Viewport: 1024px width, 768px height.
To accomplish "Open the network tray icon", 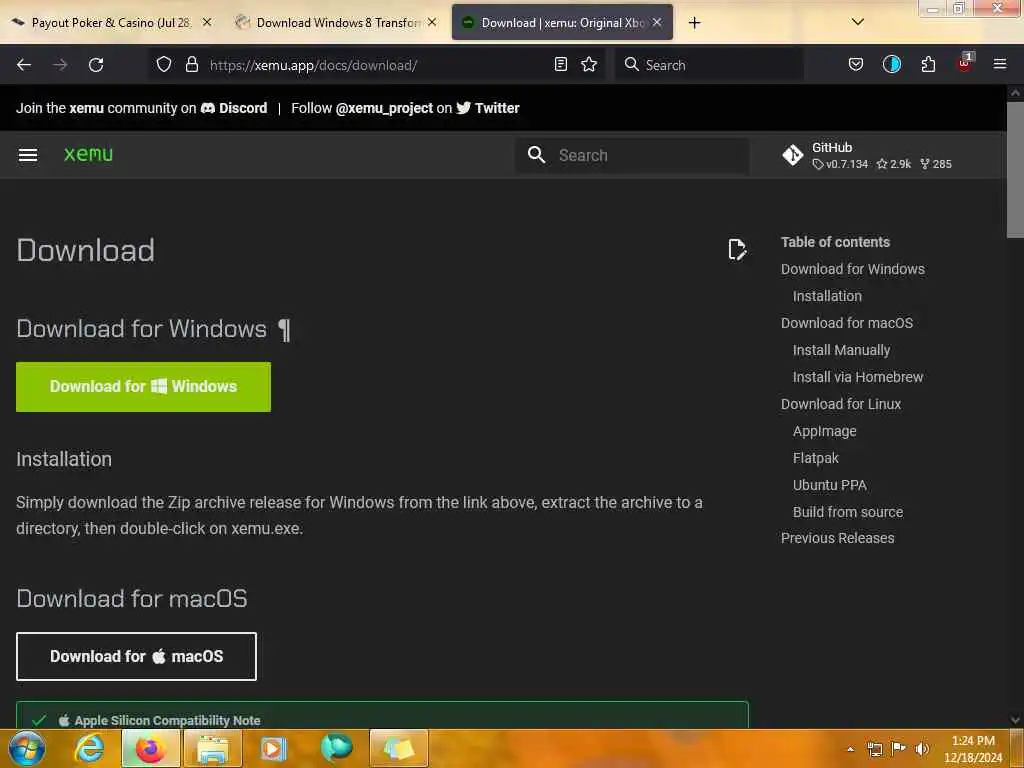I will pos(874,749).
